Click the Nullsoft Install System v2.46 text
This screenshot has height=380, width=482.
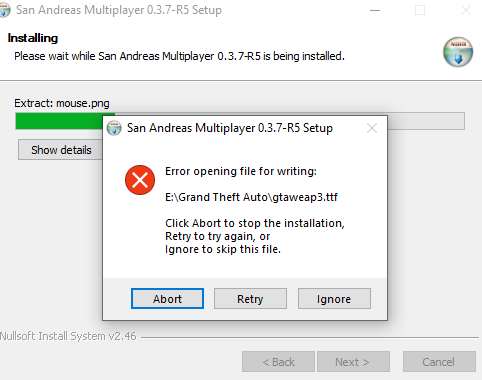point(68,336)
